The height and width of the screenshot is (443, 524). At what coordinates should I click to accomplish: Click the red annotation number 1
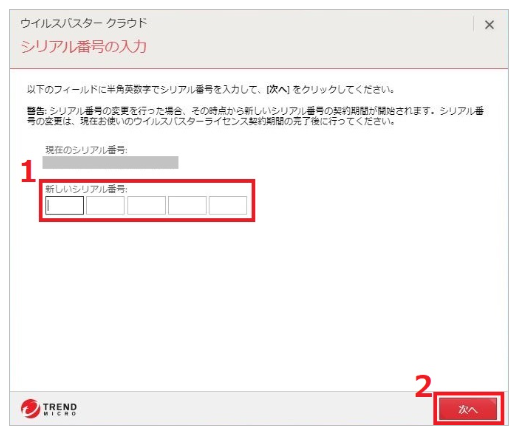(28, 171)
